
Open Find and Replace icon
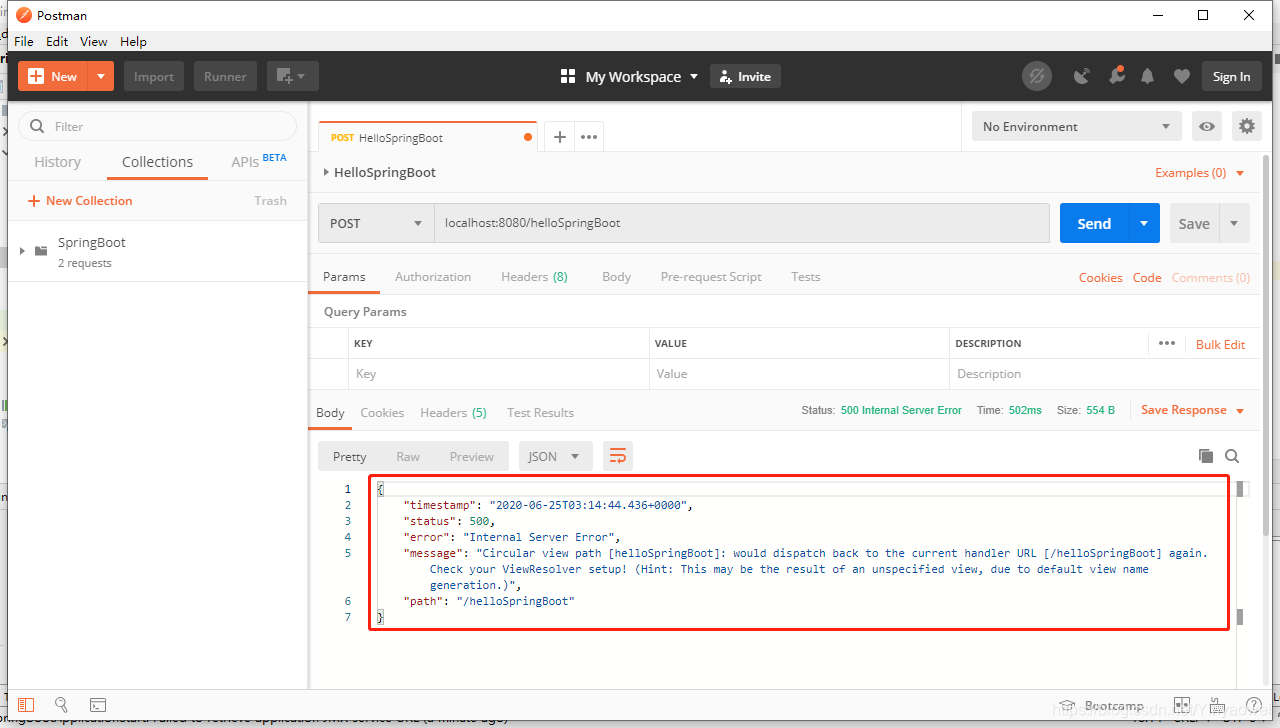coord(61,705)
